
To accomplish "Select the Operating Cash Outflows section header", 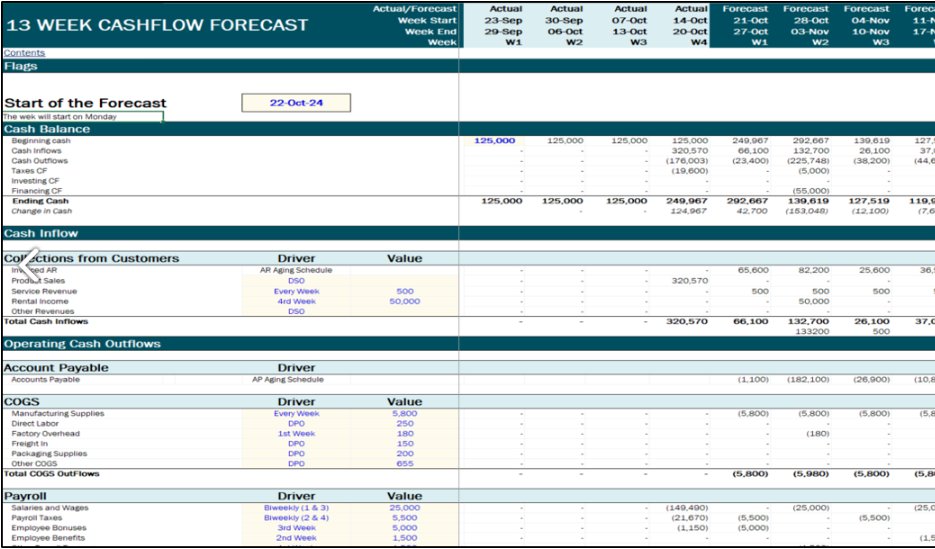I will 82,344.
